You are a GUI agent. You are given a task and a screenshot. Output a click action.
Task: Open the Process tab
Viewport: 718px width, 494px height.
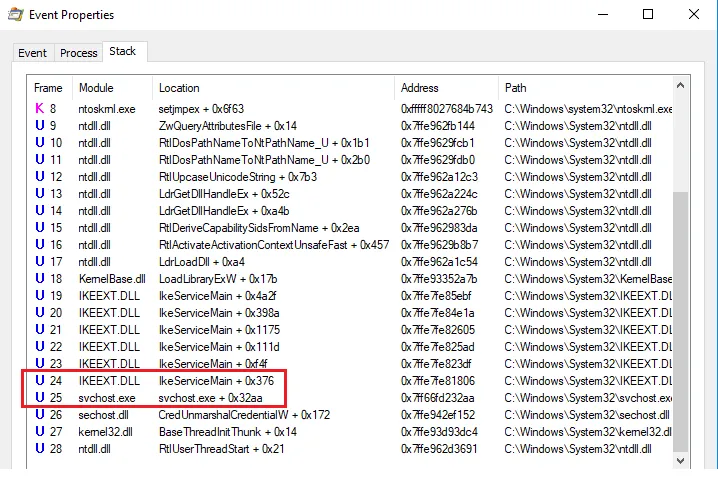tap(78, 53)
